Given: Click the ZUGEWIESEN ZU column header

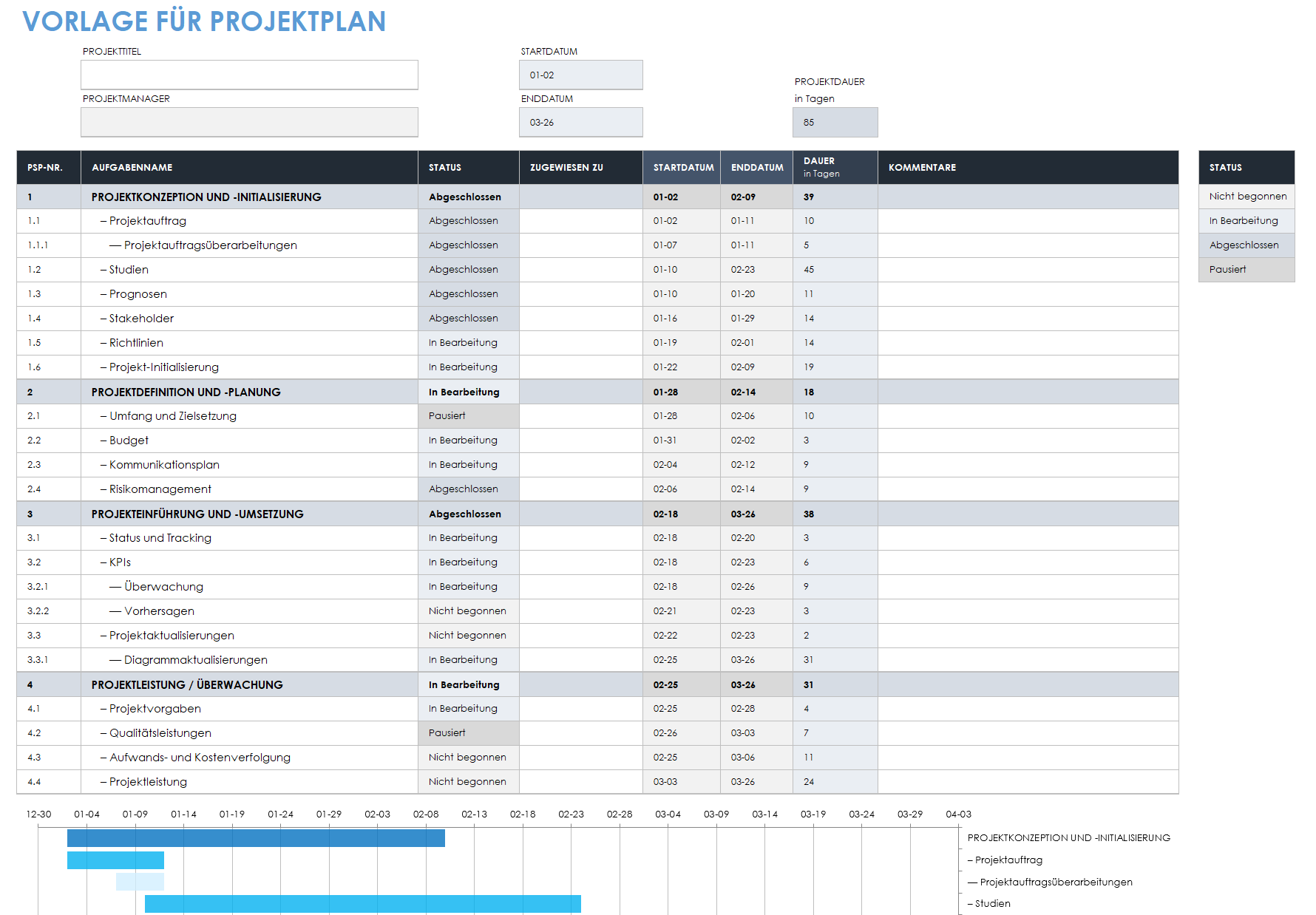Looking at the screenshot, I should point(581,168).
